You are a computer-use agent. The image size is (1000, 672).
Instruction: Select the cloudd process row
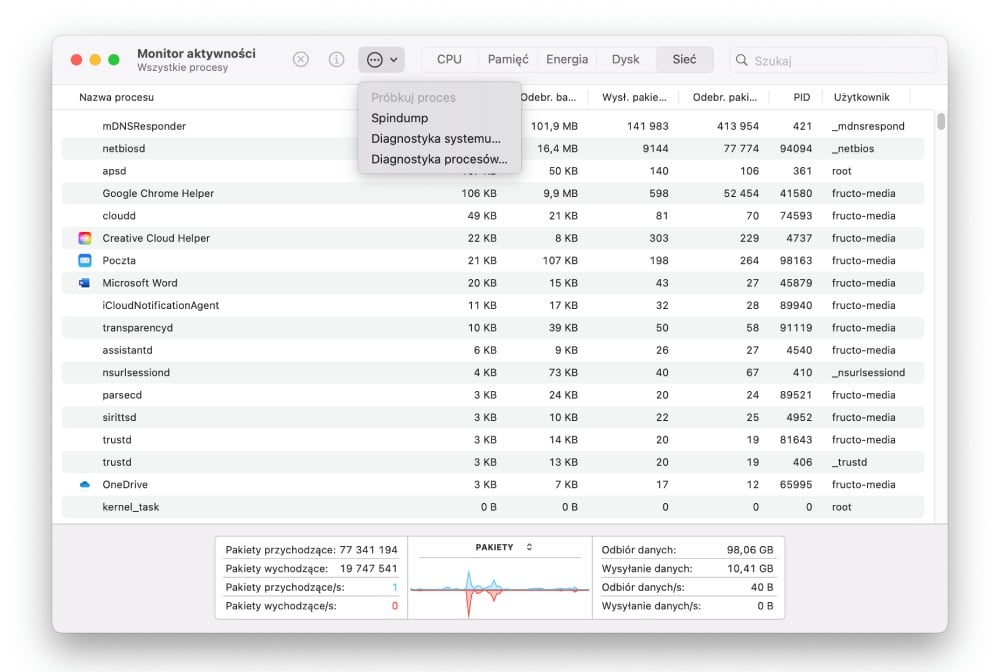click(x=492, y=215)
